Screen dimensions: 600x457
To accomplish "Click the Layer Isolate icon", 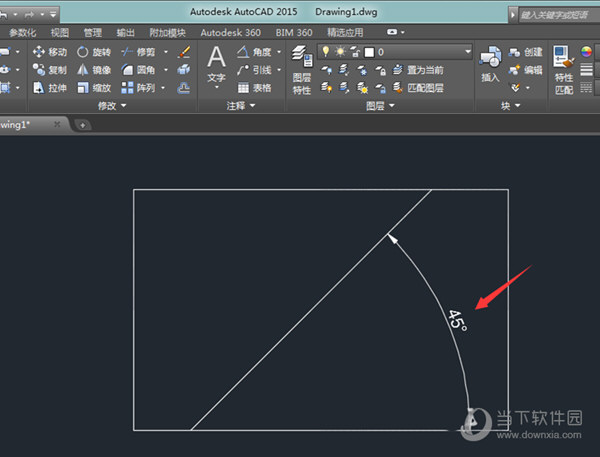I will click(x=344, y=70).
